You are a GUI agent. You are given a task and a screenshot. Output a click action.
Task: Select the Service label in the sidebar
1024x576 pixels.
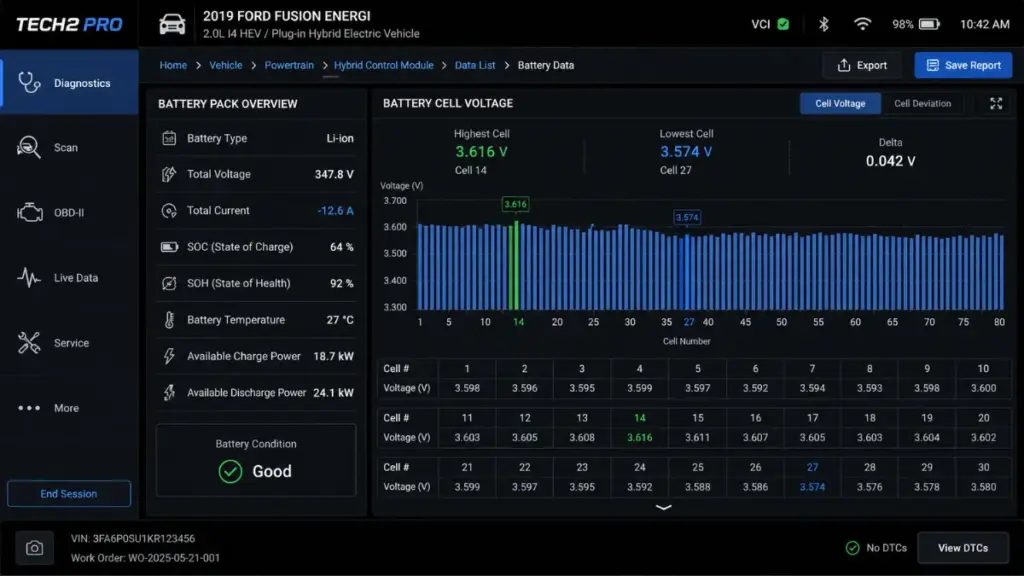tap(71, 343)
